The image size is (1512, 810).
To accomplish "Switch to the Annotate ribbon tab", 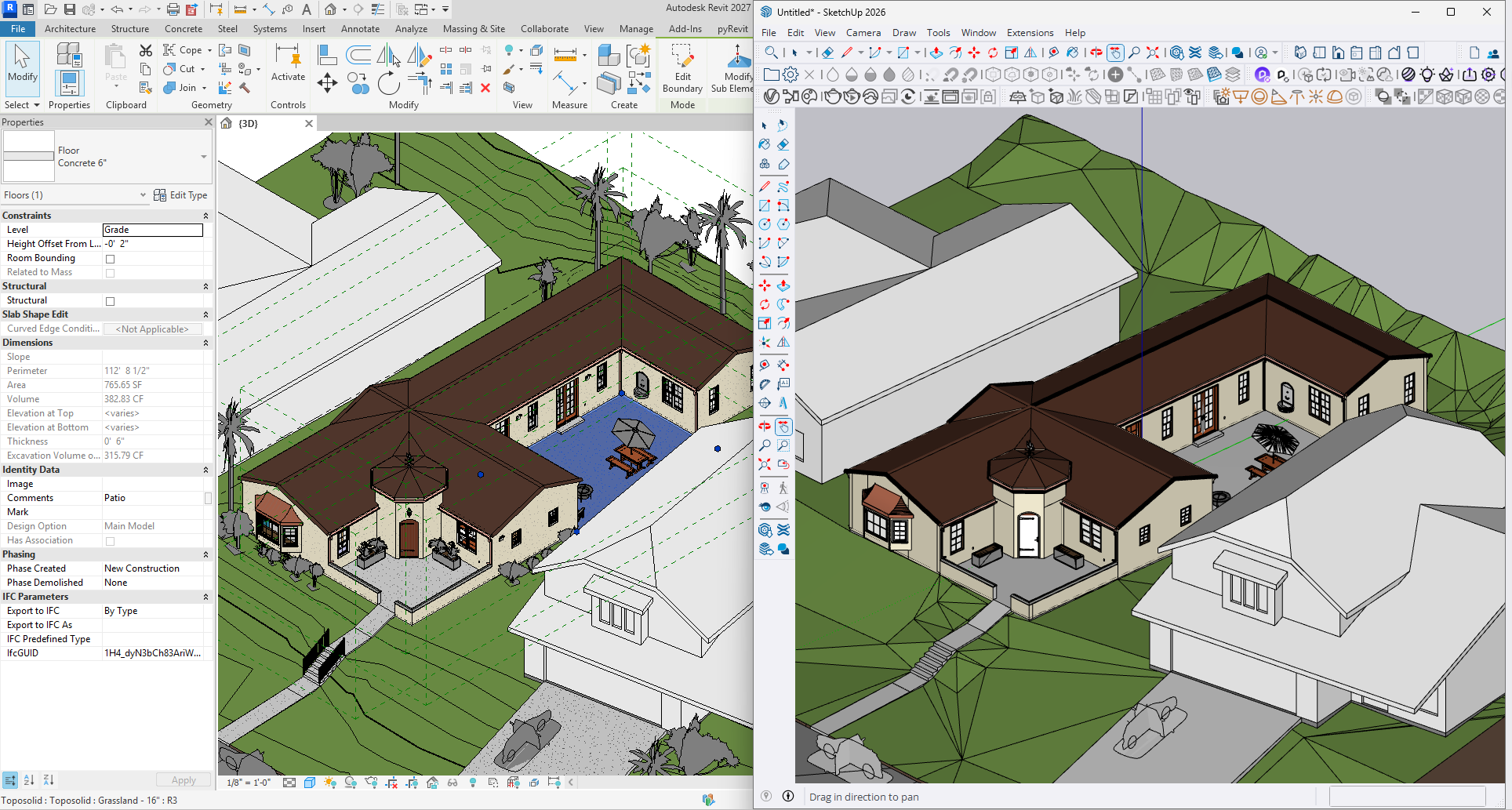I will (360, 29).
